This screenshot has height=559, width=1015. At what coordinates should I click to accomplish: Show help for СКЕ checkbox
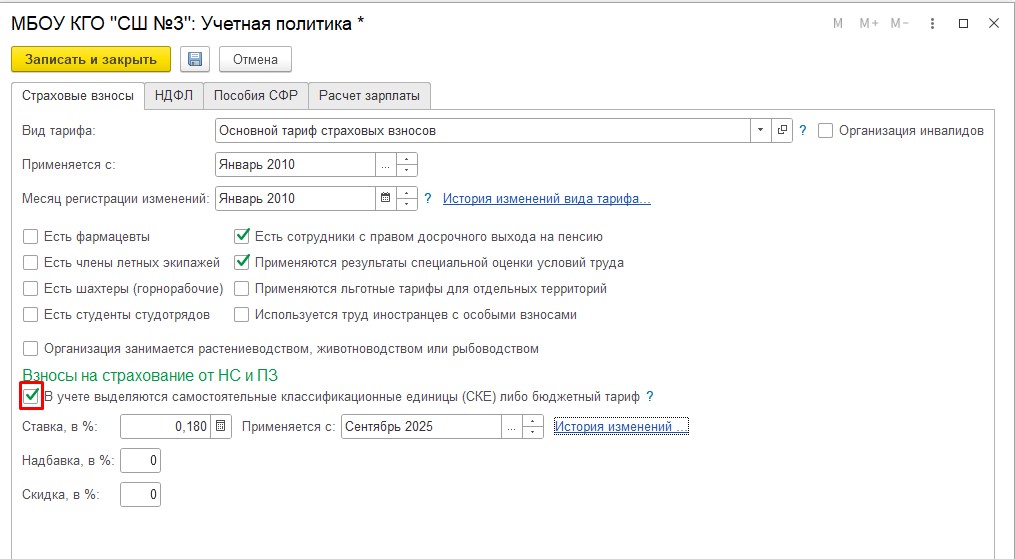click(x=650, y=397)
